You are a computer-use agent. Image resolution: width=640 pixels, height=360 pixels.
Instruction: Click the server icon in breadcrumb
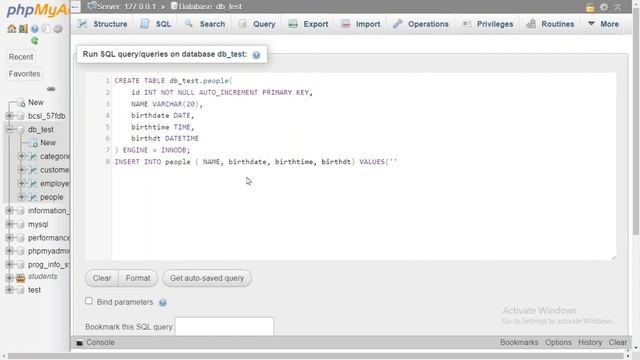92,6
